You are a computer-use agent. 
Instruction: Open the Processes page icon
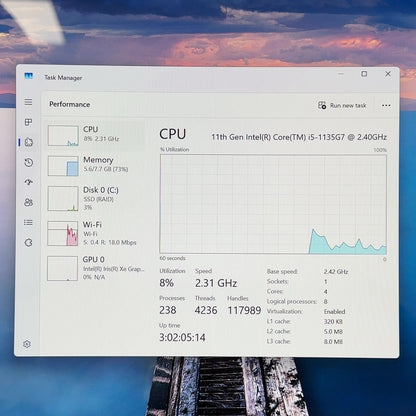click(28, 122)
